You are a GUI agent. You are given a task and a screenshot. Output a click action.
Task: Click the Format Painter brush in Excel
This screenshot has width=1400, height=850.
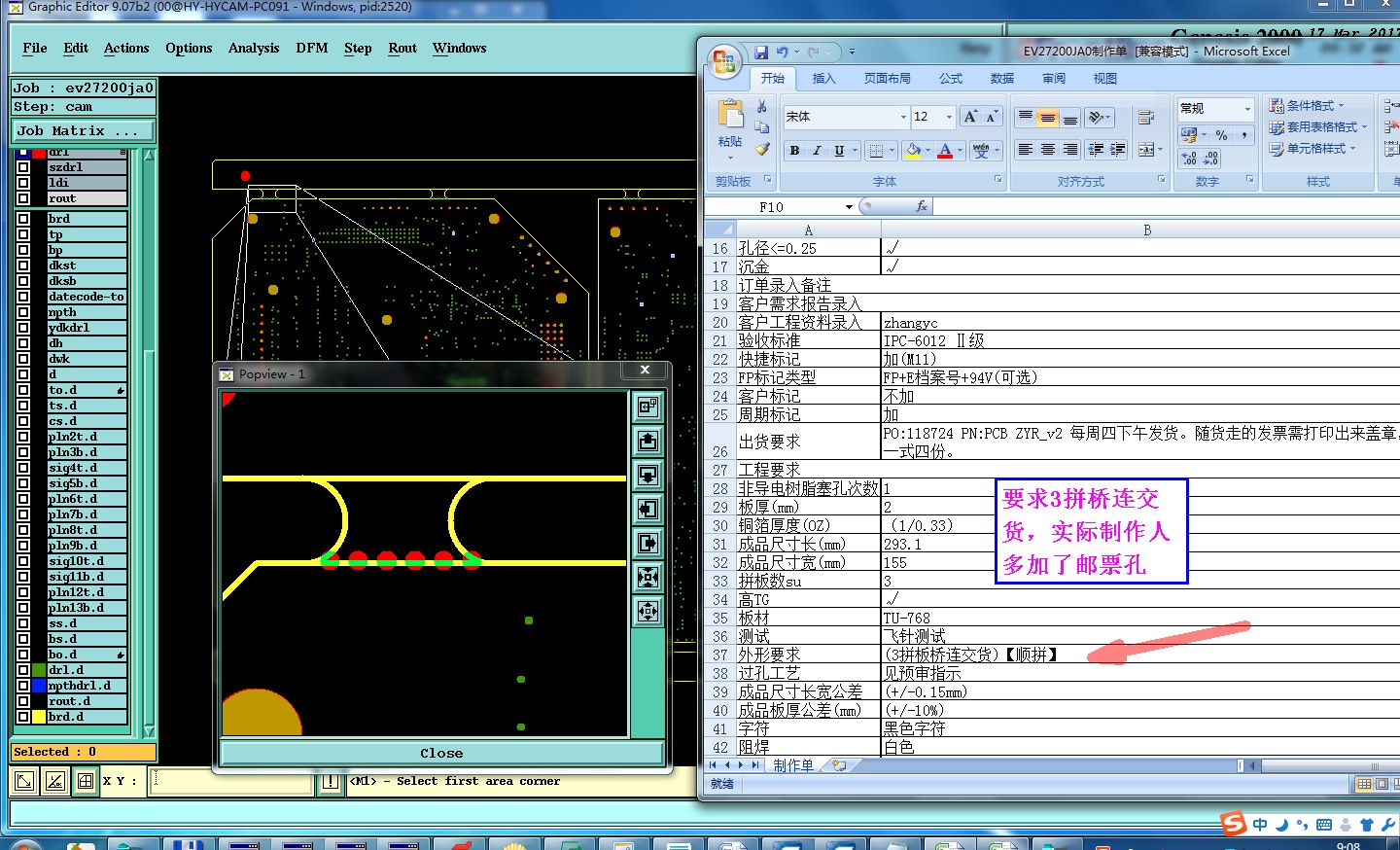(x=762, y=149)
